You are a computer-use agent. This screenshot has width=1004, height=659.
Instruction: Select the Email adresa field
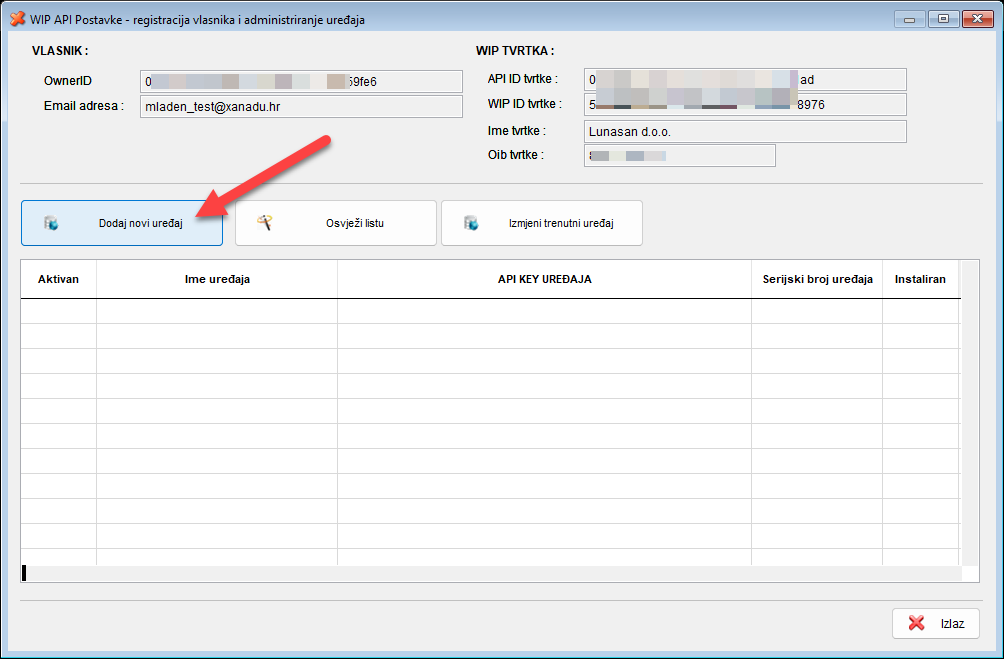pyautogui.click(x=301, y=106)
